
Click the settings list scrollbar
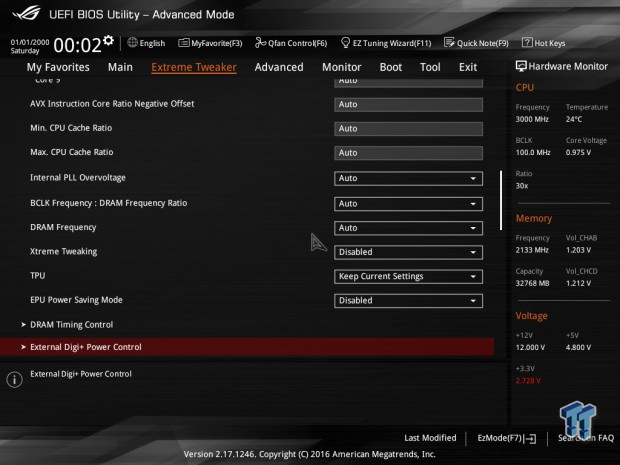pyautogui.click(x=501, y=200)
